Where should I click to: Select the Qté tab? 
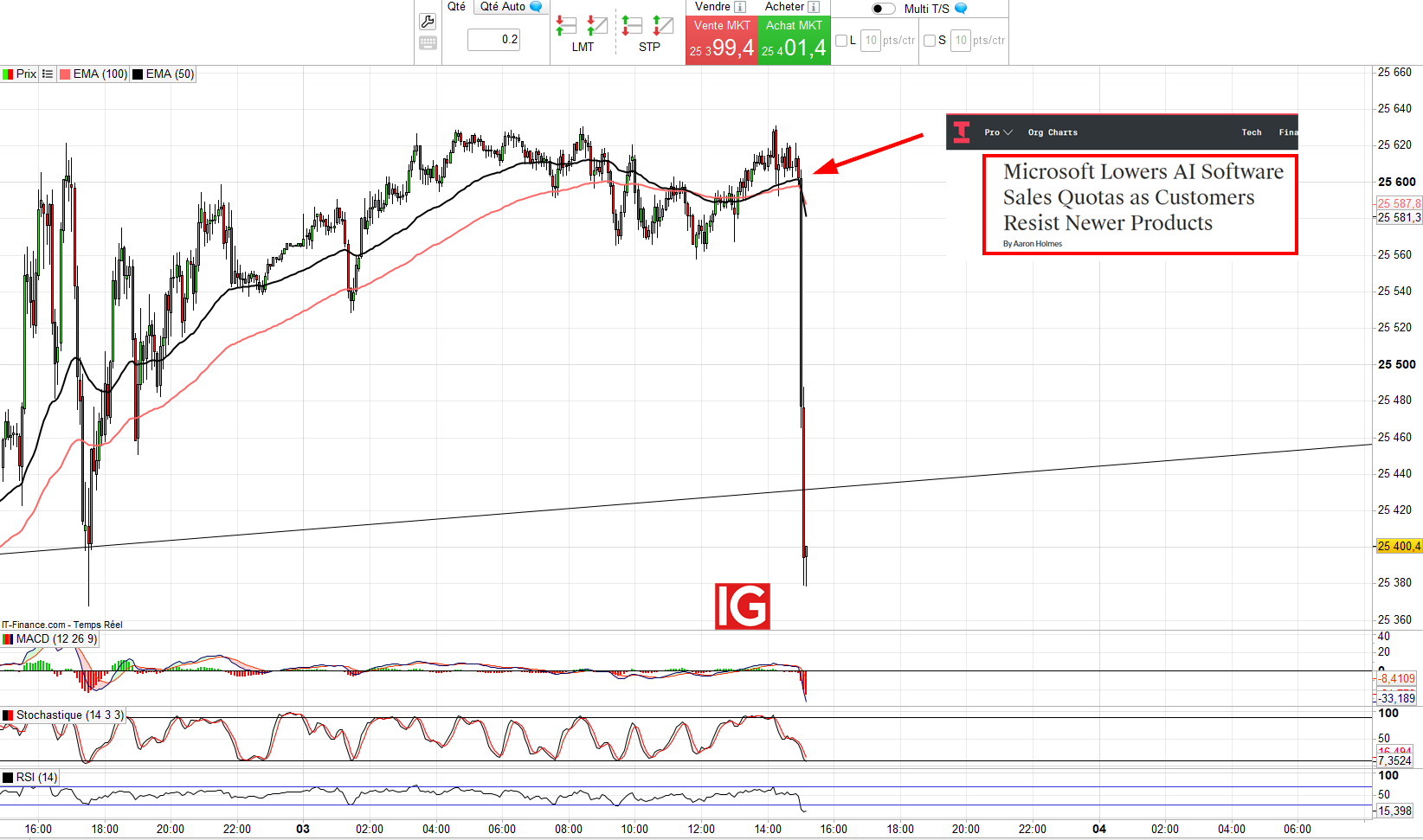pos(456,7)
